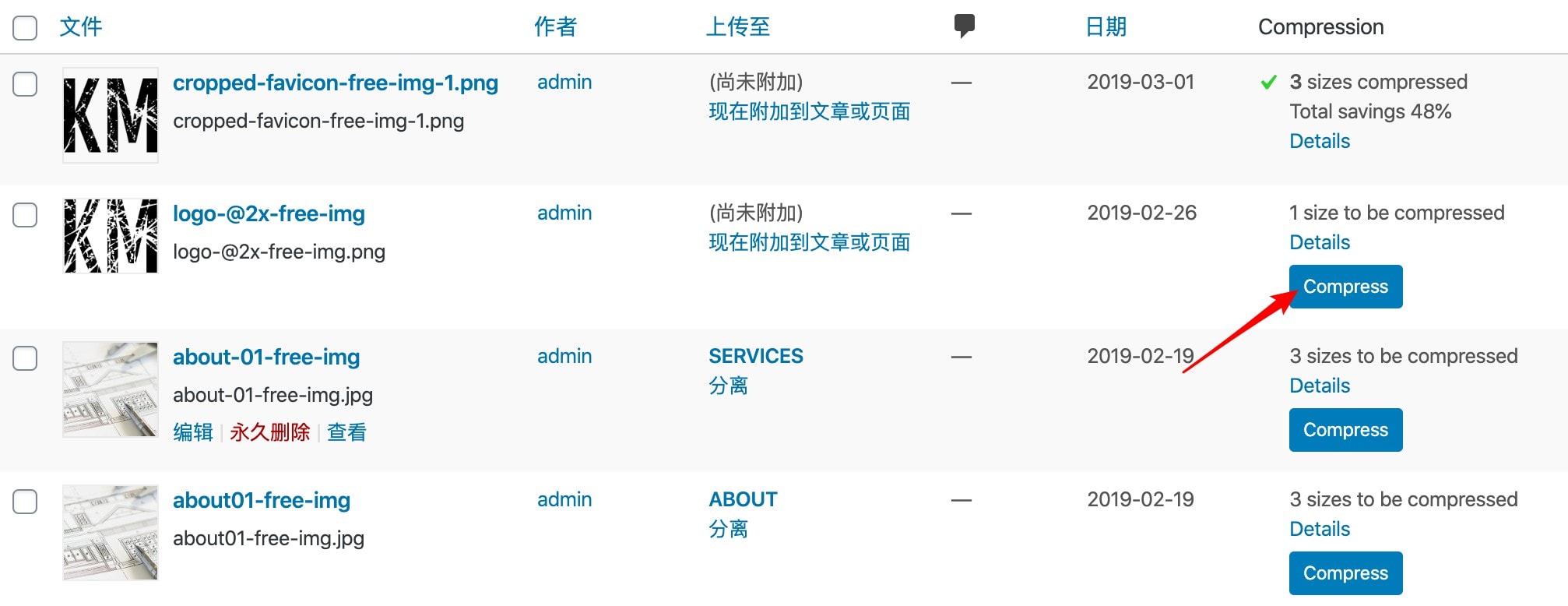
Task: Open the SERVICES parent page link
Action: pyautogui.click(x=755, y=356)
